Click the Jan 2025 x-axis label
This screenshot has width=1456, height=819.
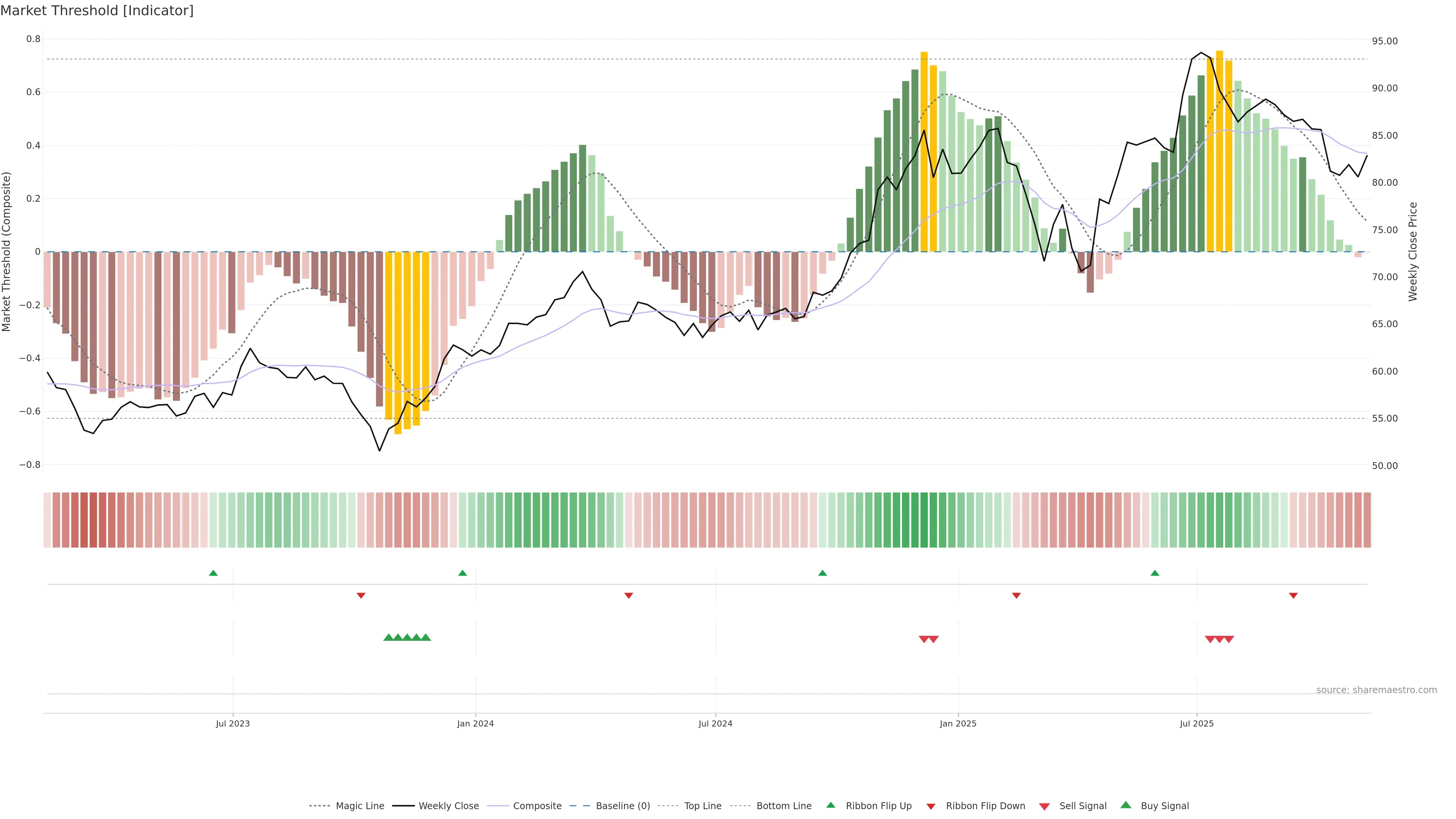pyautogui.click(x=957, y=723)
